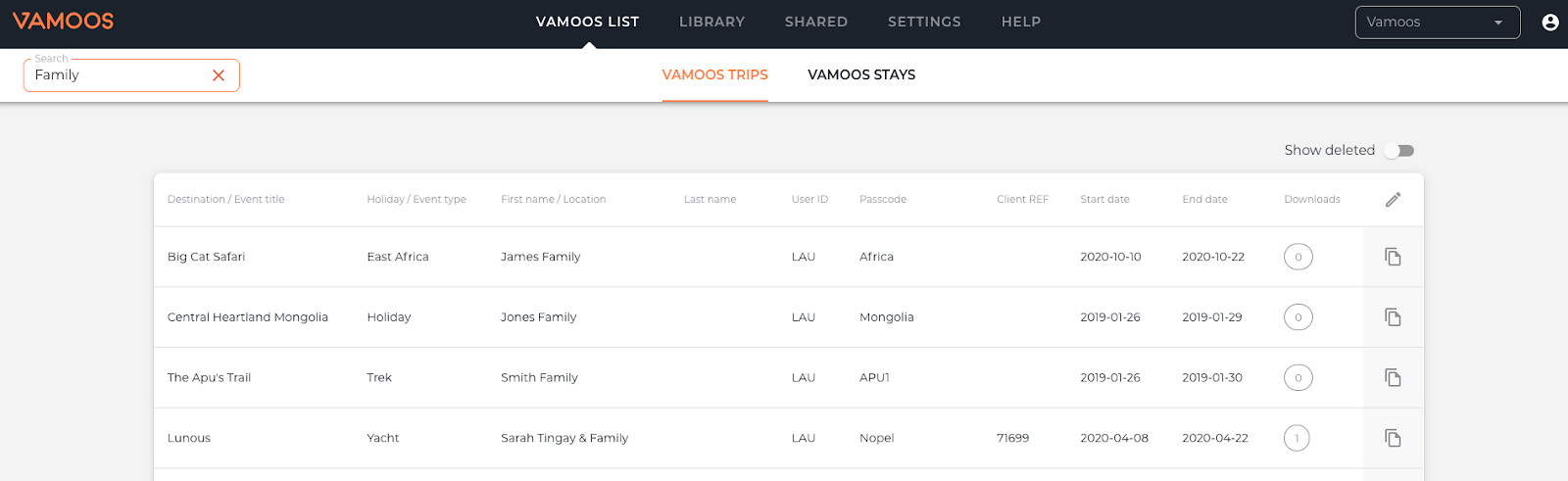The width and height of the screenshot is (1568, 481).
Task: Click the pencil edit columns icon
Action: pyautogui.click(x=1393, y=200)
